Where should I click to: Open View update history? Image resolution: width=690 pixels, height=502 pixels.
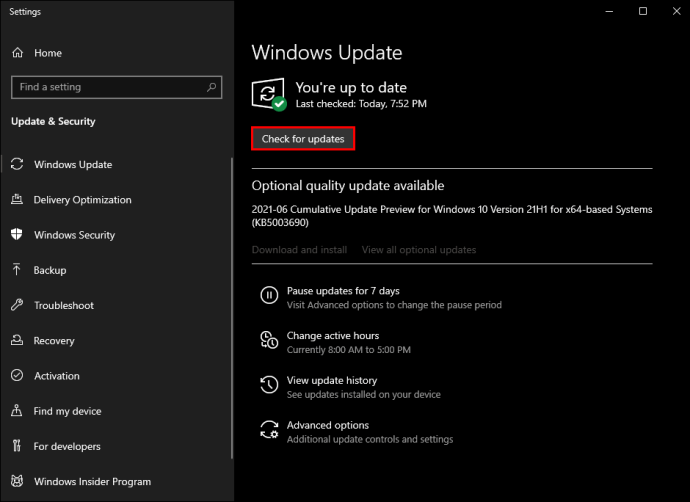(x=332, y=381)
